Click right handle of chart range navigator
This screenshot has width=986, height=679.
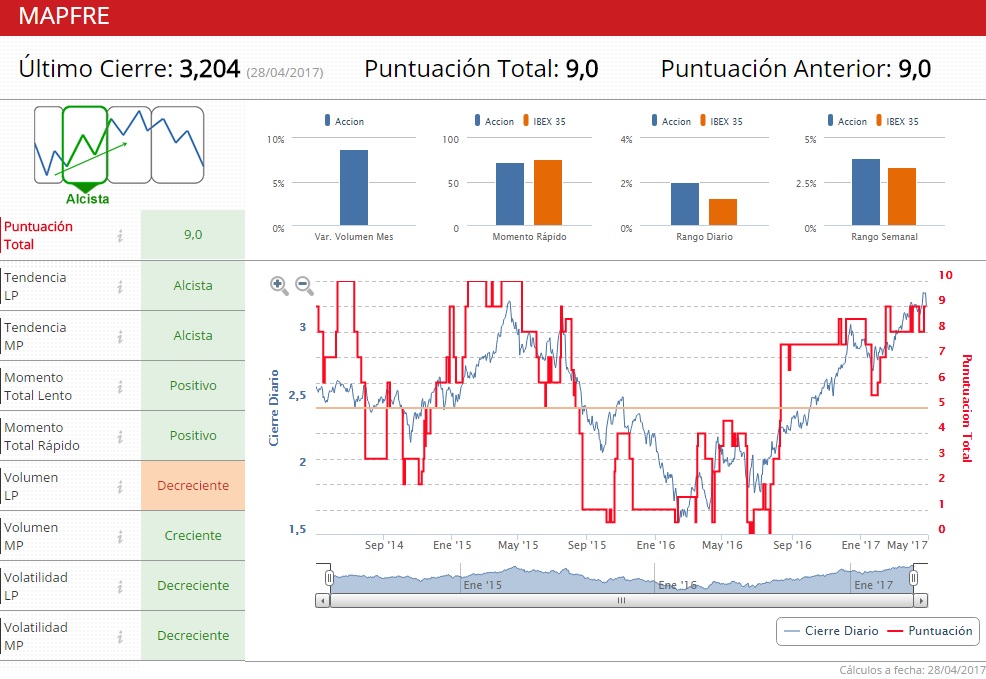click(x=914, y=578)
